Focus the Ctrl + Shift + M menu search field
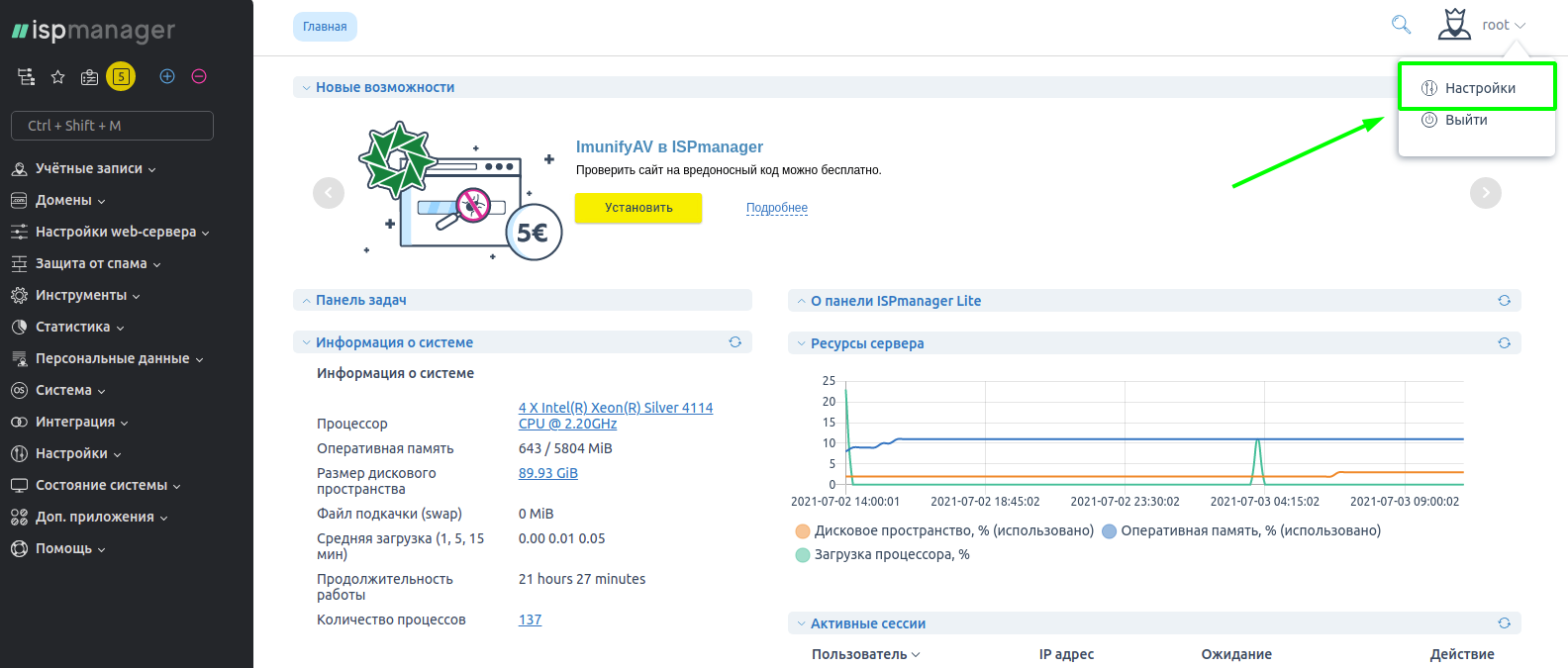 point(112,126)
